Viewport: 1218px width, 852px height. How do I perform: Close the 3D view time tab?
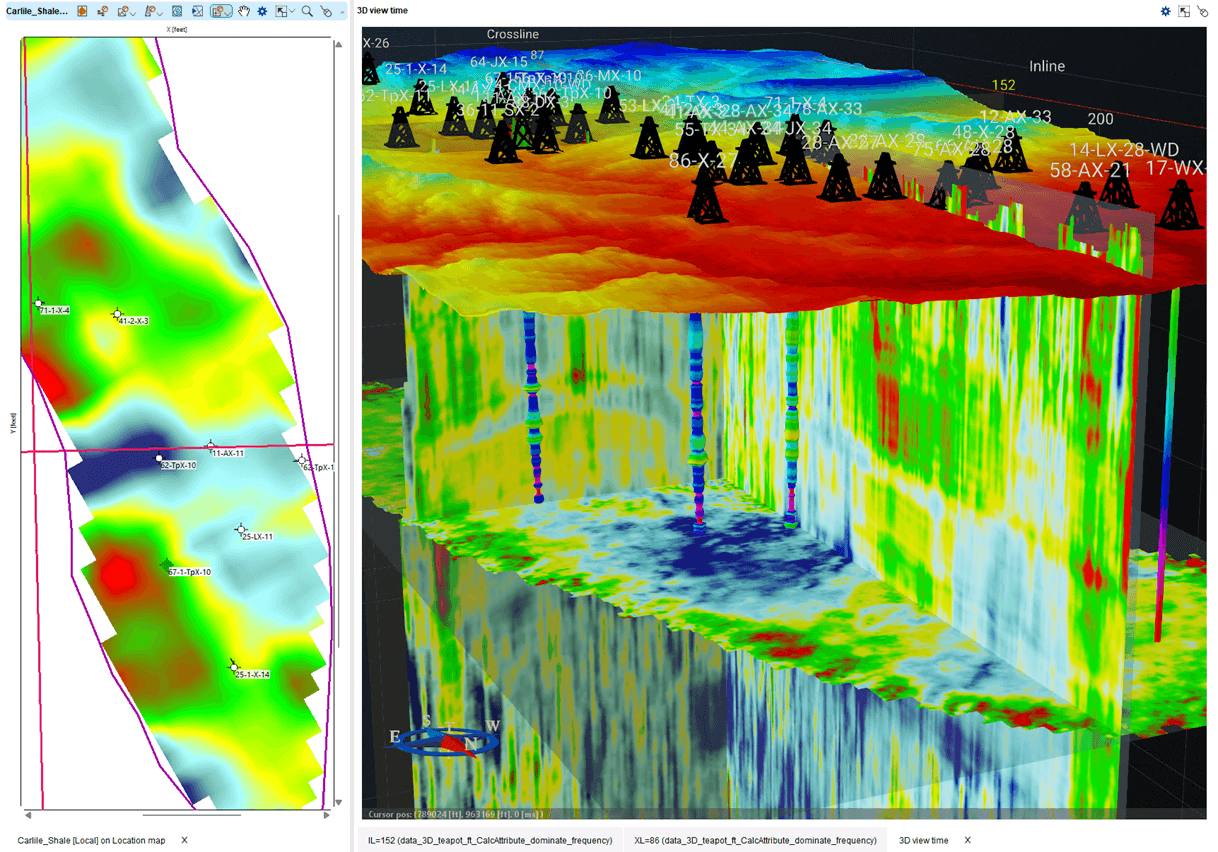tap(967, 840)
